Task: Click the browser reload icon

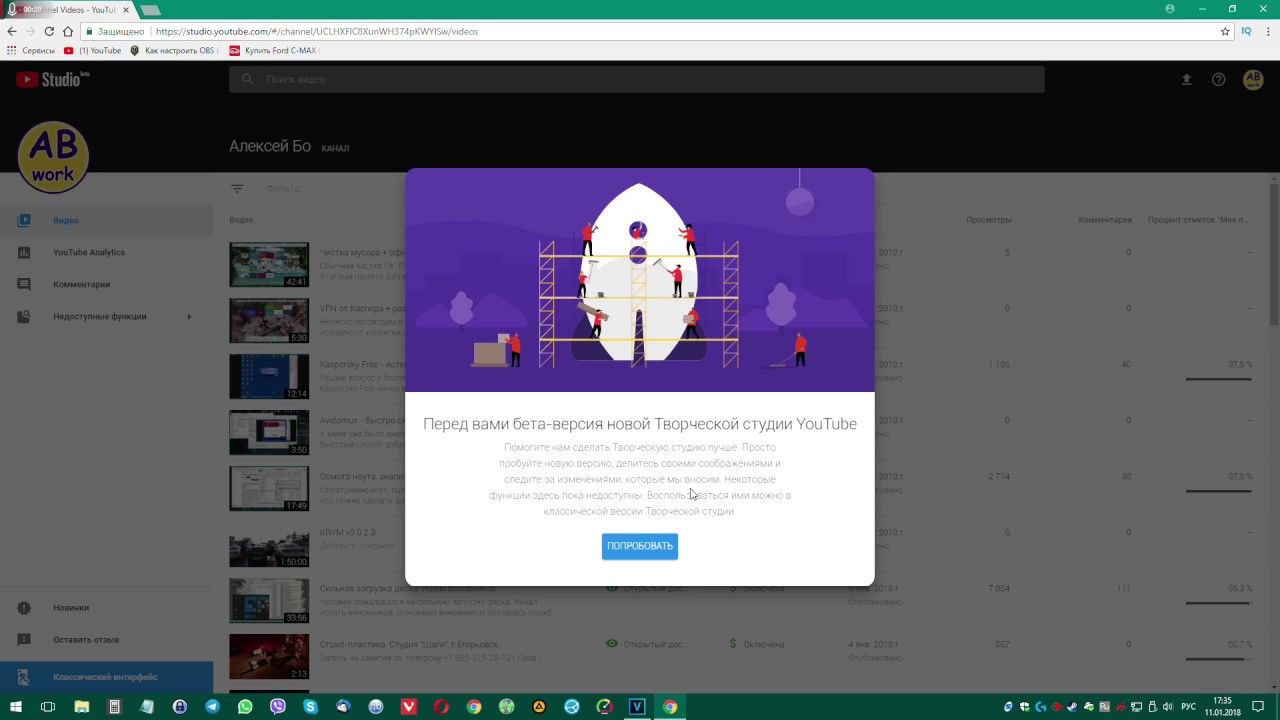Action: 49,31
